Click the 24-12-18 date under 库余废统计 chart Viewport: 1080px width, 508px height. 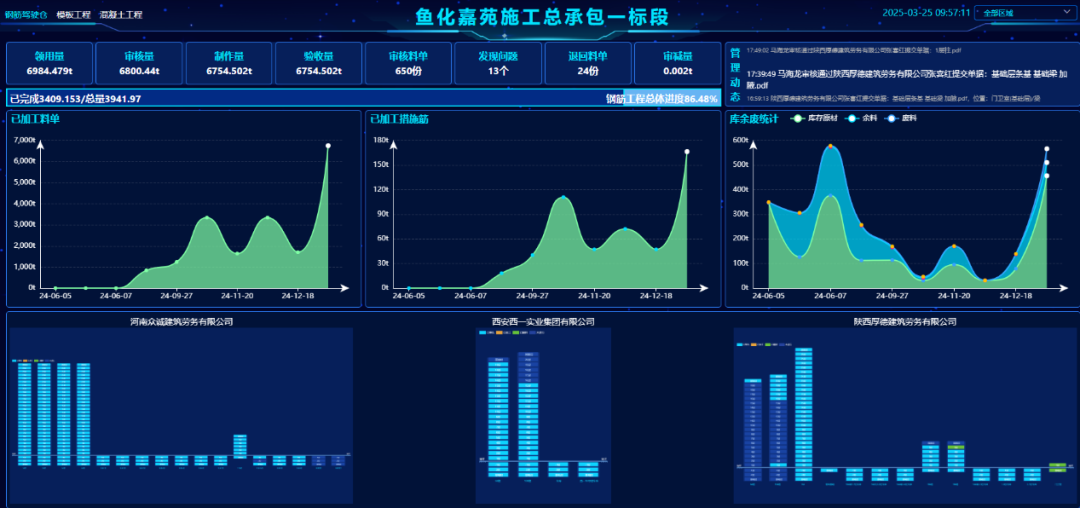click(1015, 296)
